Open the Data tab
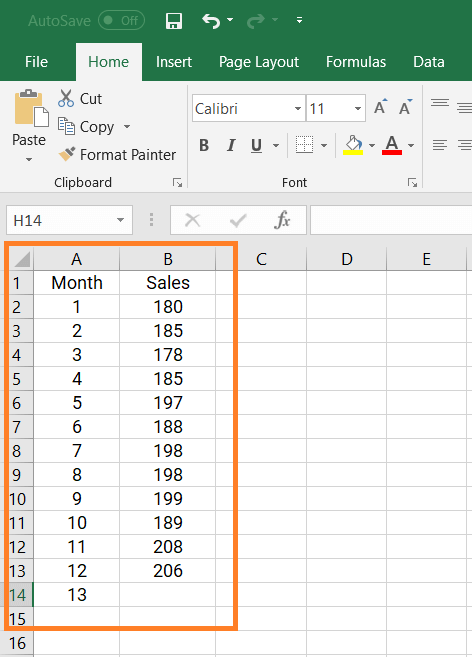 coord(428,62)
